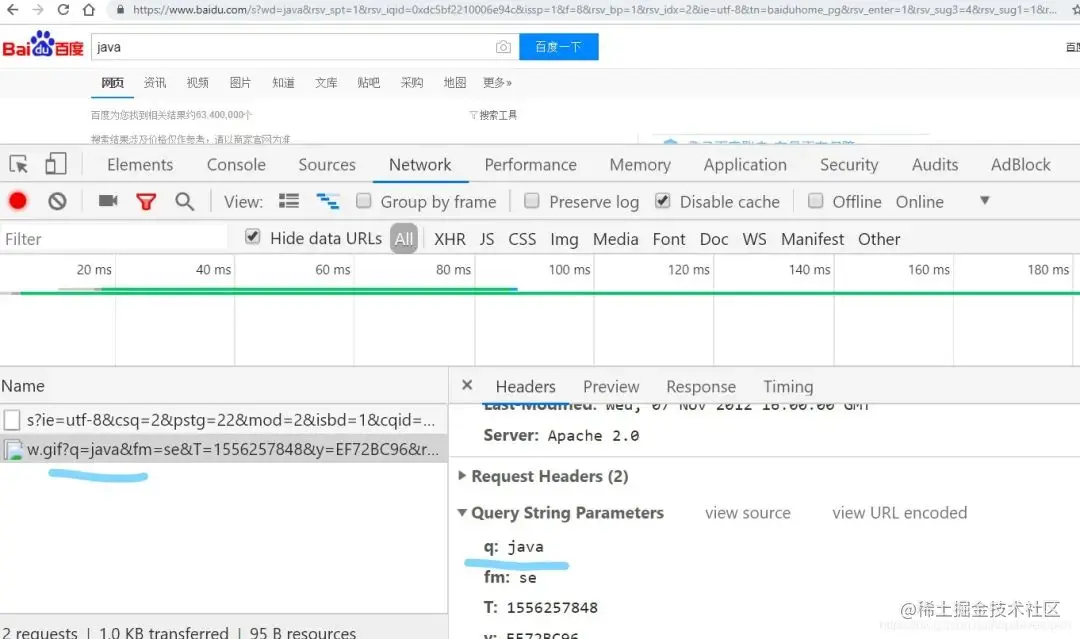Filter requests by Media

click(x=616, y=239)
